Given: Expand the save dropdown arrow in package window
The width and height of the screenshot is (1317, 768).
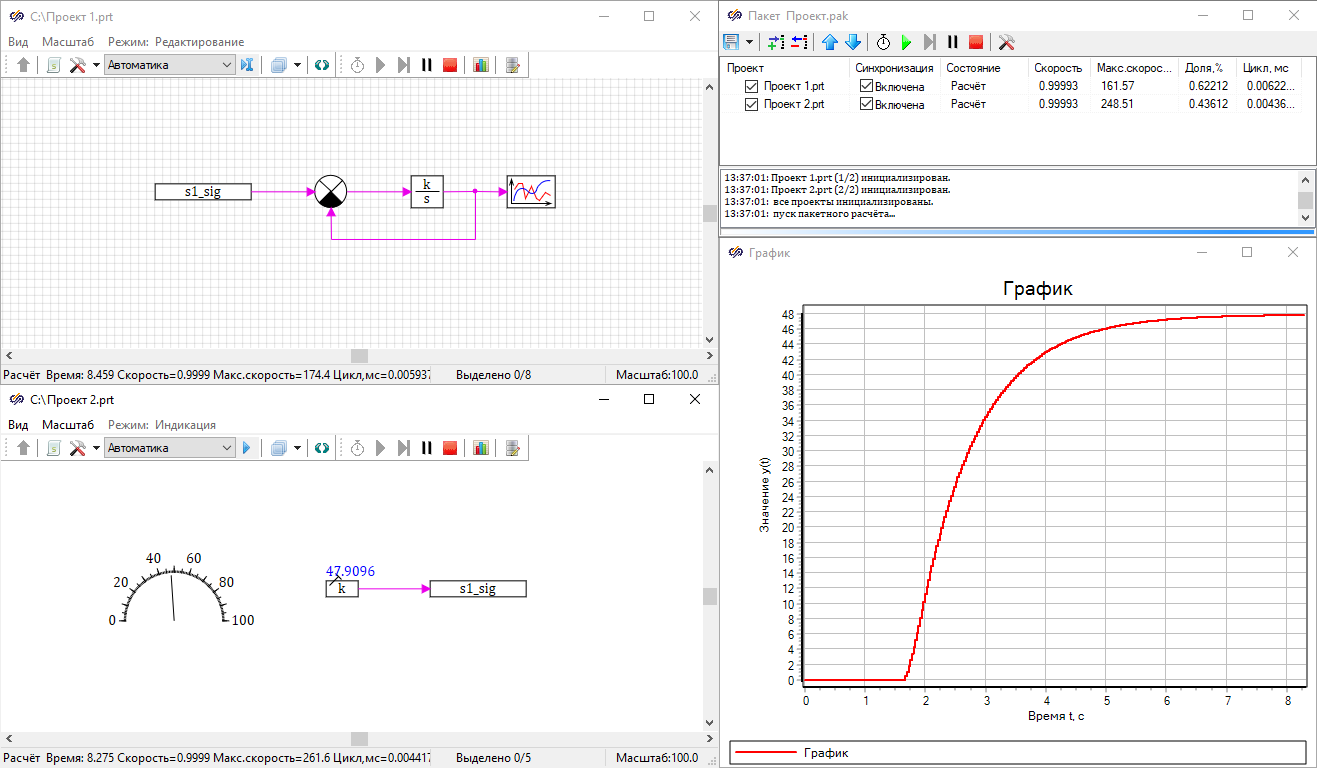Looking at the screenshot, I should [x=749, y=42].
